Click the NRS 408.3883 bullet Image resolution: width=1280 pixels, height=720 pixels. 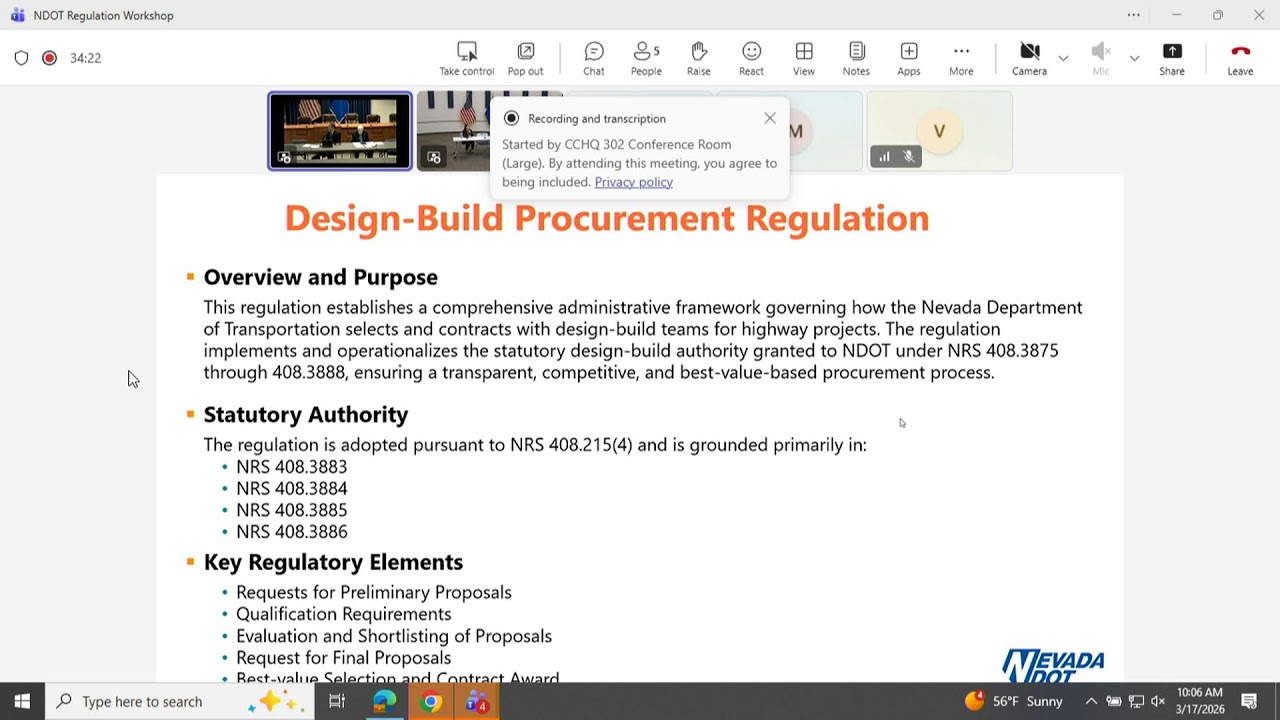291,467
